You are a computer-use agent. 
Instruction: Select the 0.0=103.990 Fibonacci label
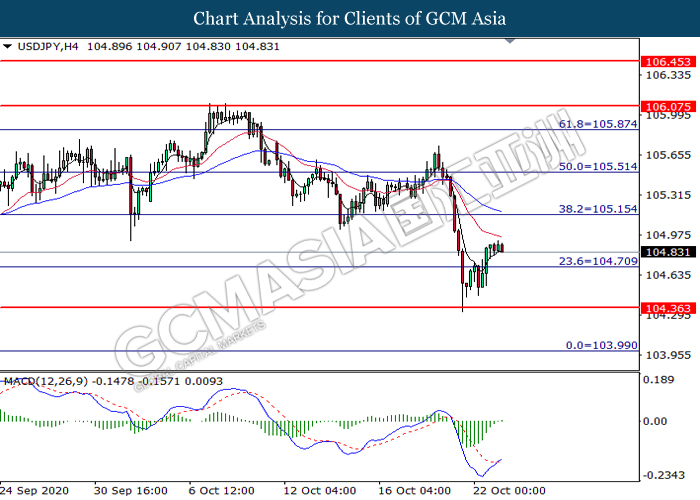tap(602, 345)
